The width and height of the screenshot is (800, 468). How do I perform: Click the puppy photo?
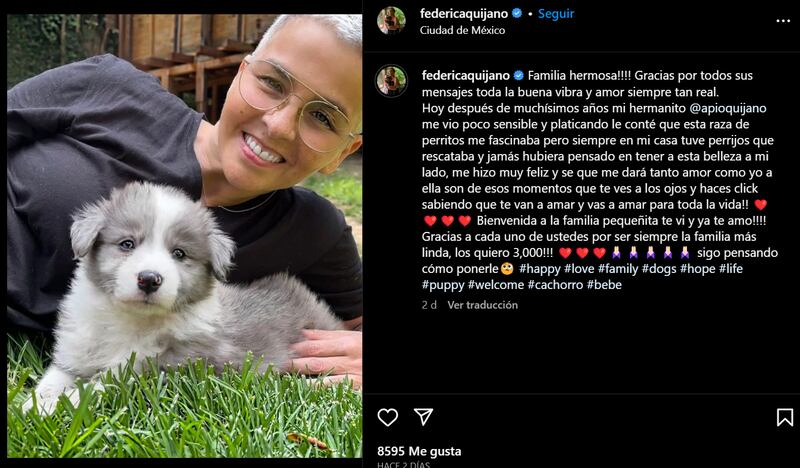pyautogui.click(x=185, y=235)
